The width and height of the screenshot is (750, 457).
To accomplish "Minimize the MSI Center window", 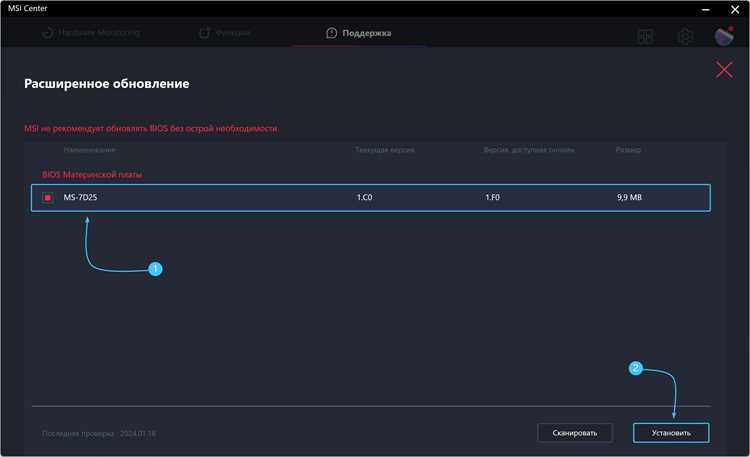I will pyautogui.click(x=706, y=9).
